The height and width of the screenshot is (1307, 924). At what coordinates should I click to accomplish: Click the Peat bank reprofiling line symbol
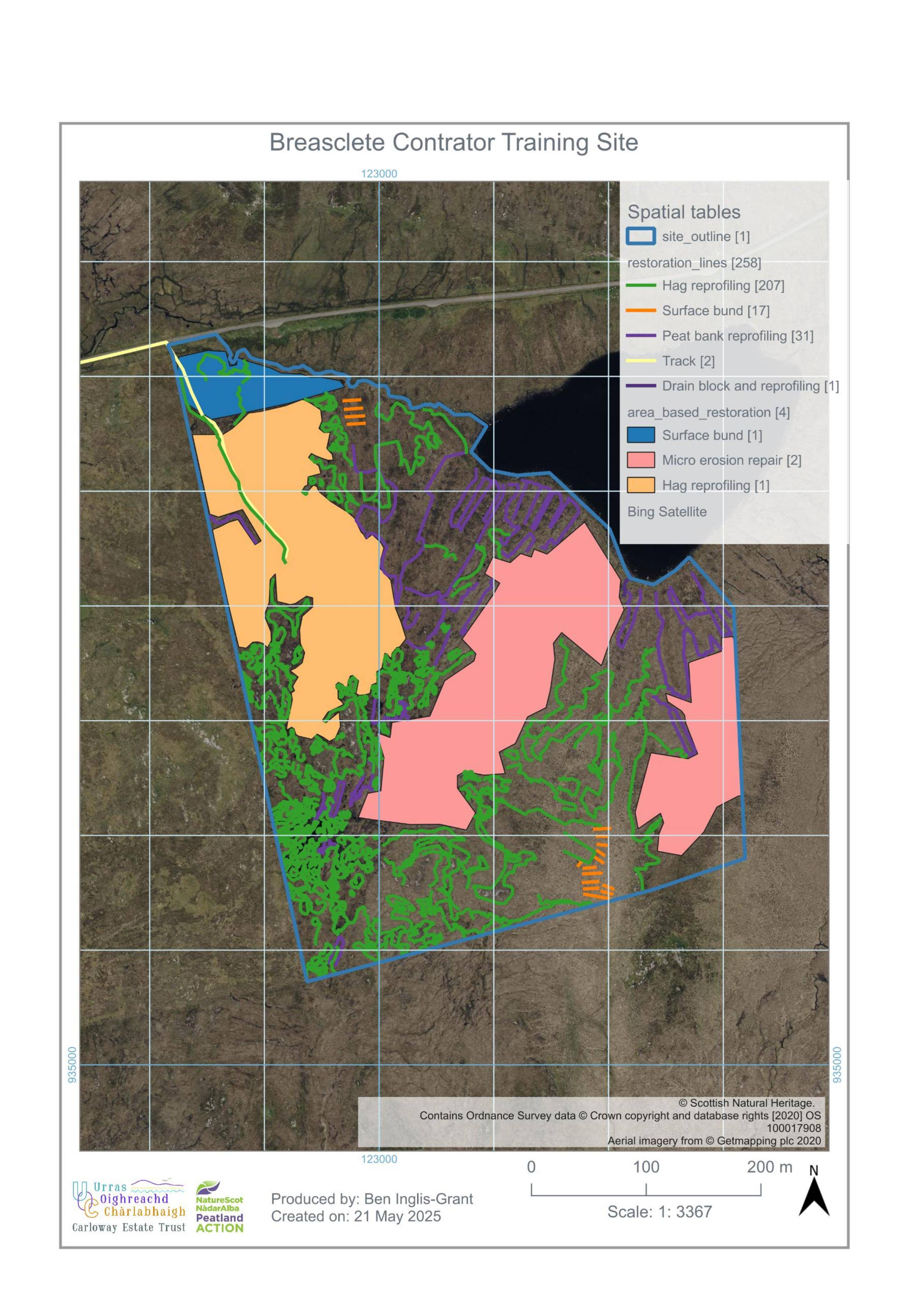coord(641,336)
